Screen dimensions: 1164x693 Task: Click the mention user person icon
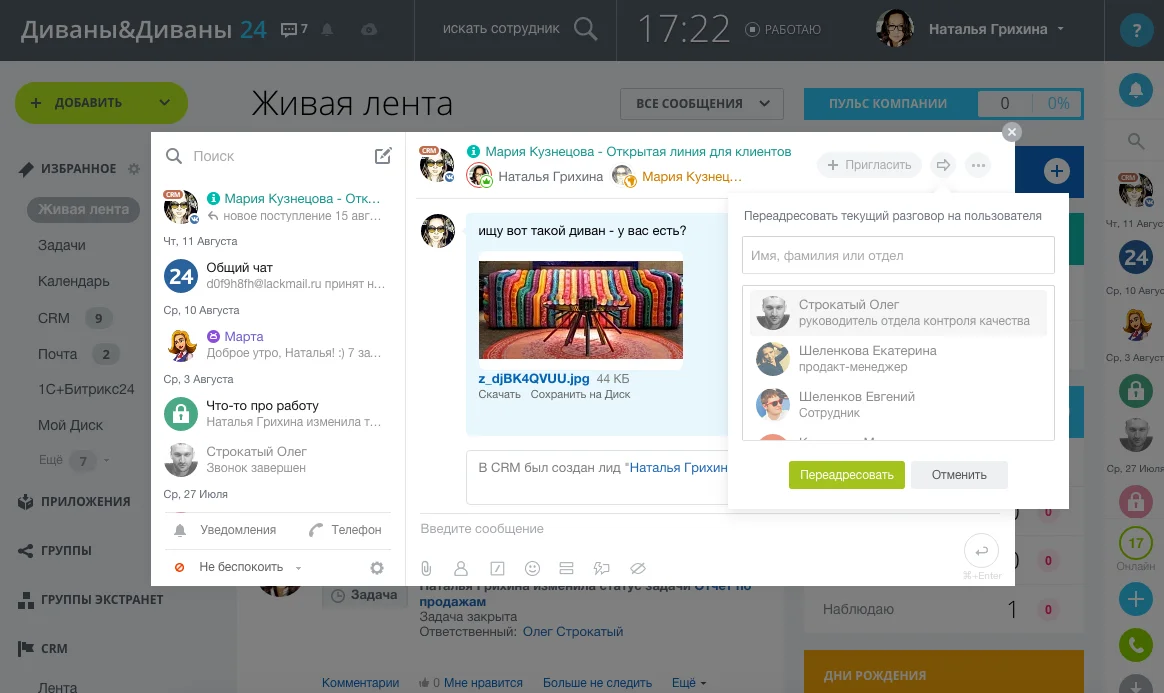(461, 568)
